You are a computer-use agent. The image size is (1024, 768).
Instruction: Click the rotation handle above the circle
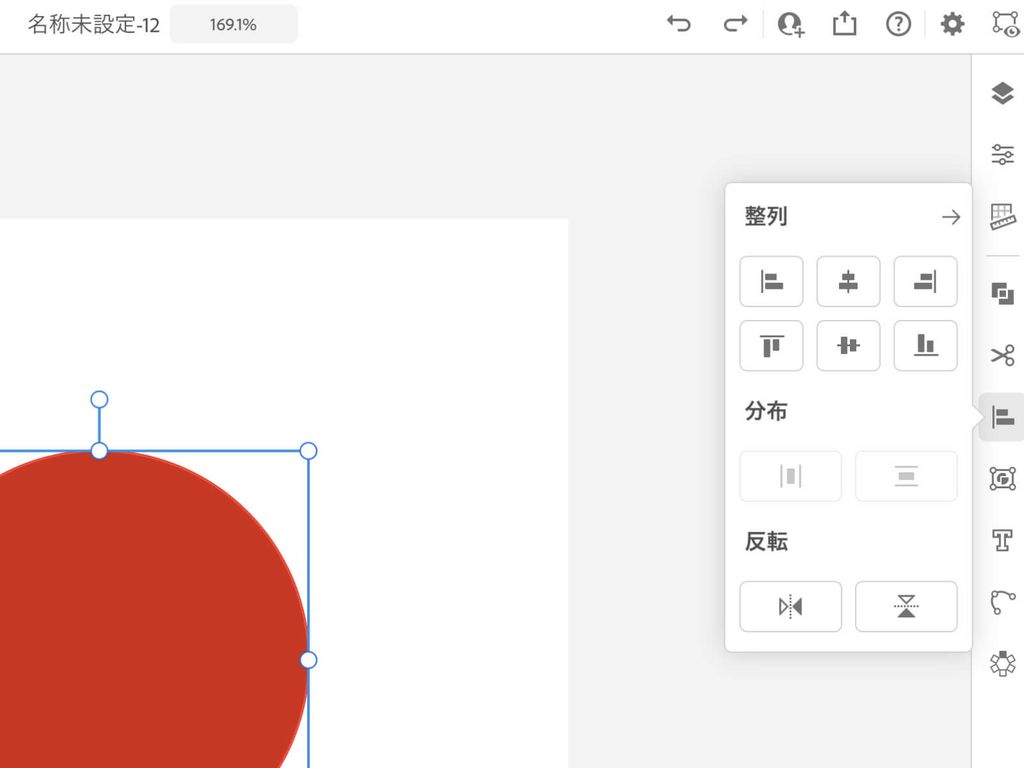[x=99, y=400]
